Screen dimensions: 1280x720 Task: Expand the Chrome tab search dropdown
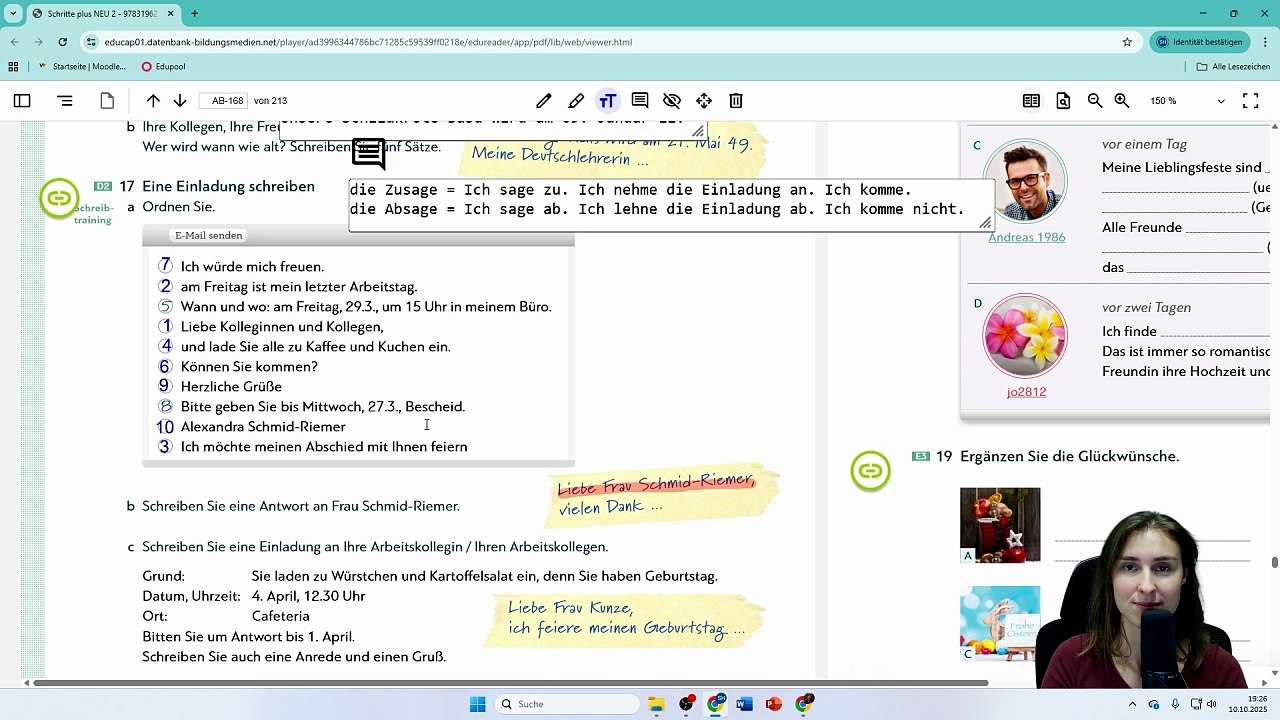tap(13, 14)
